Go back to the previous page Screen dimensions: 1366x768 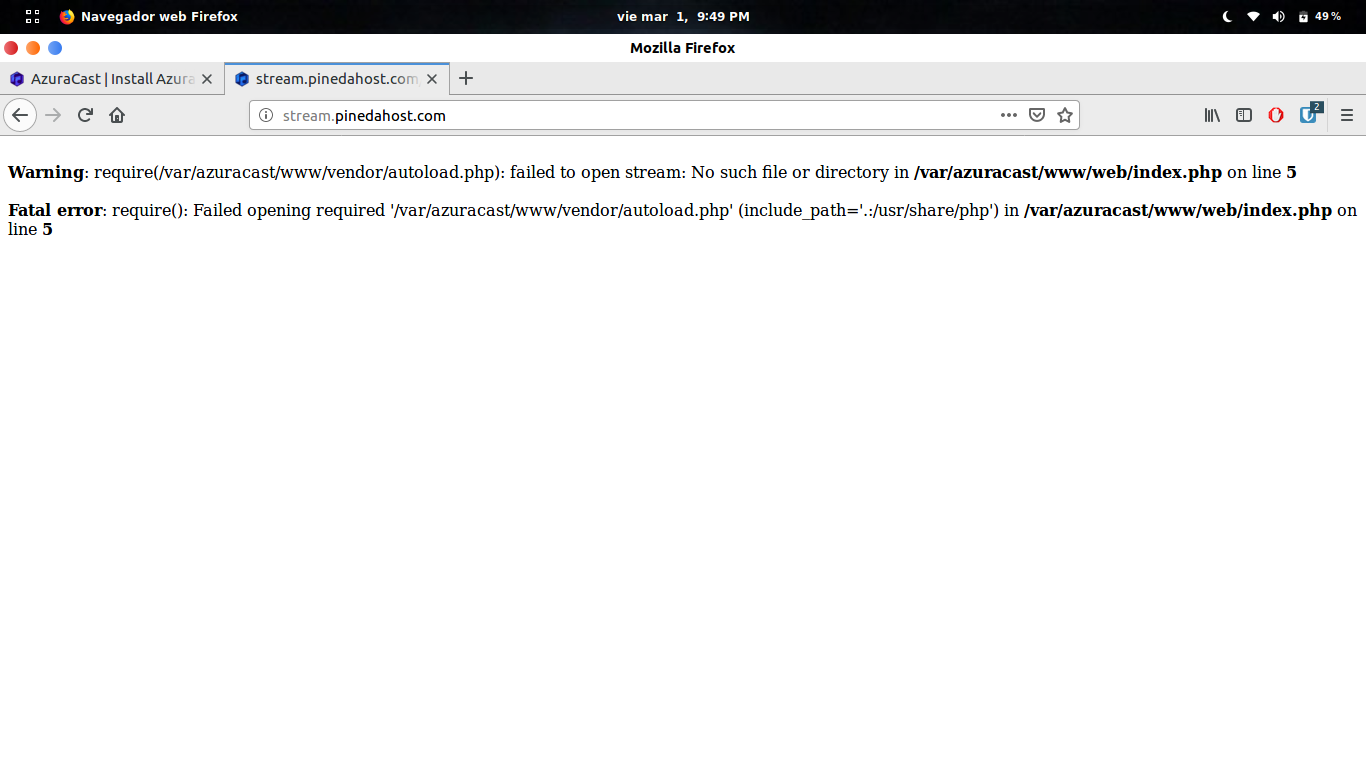coord(20,115)
